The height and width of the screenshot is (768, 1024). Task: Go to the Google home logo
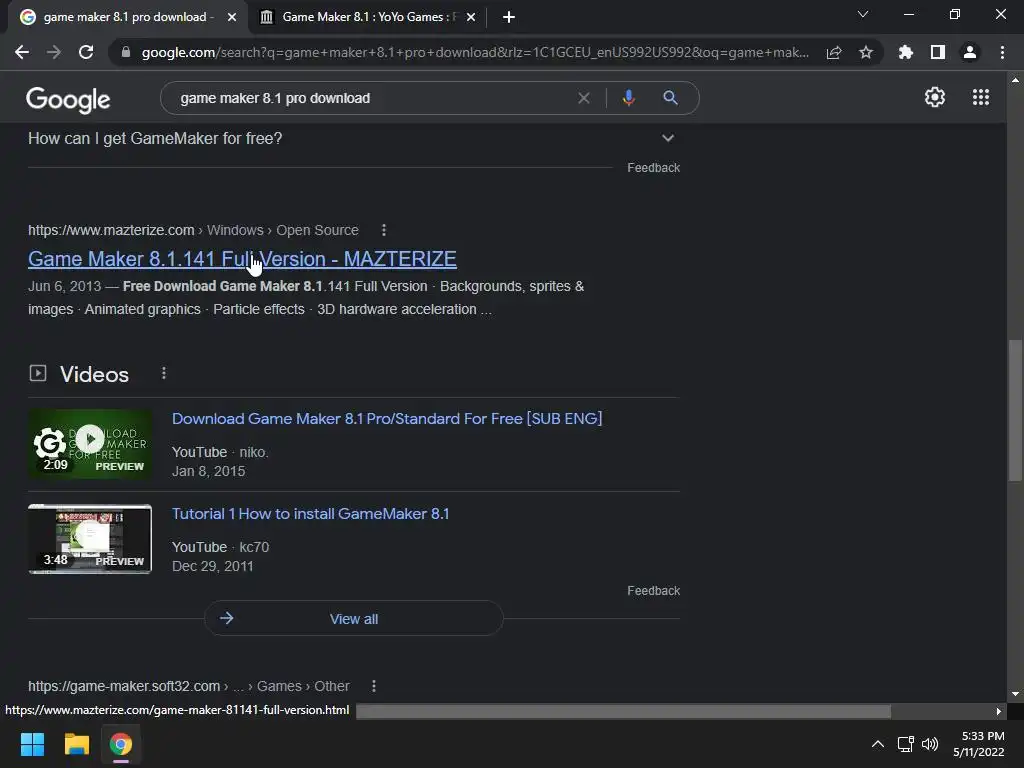[68, 100]
